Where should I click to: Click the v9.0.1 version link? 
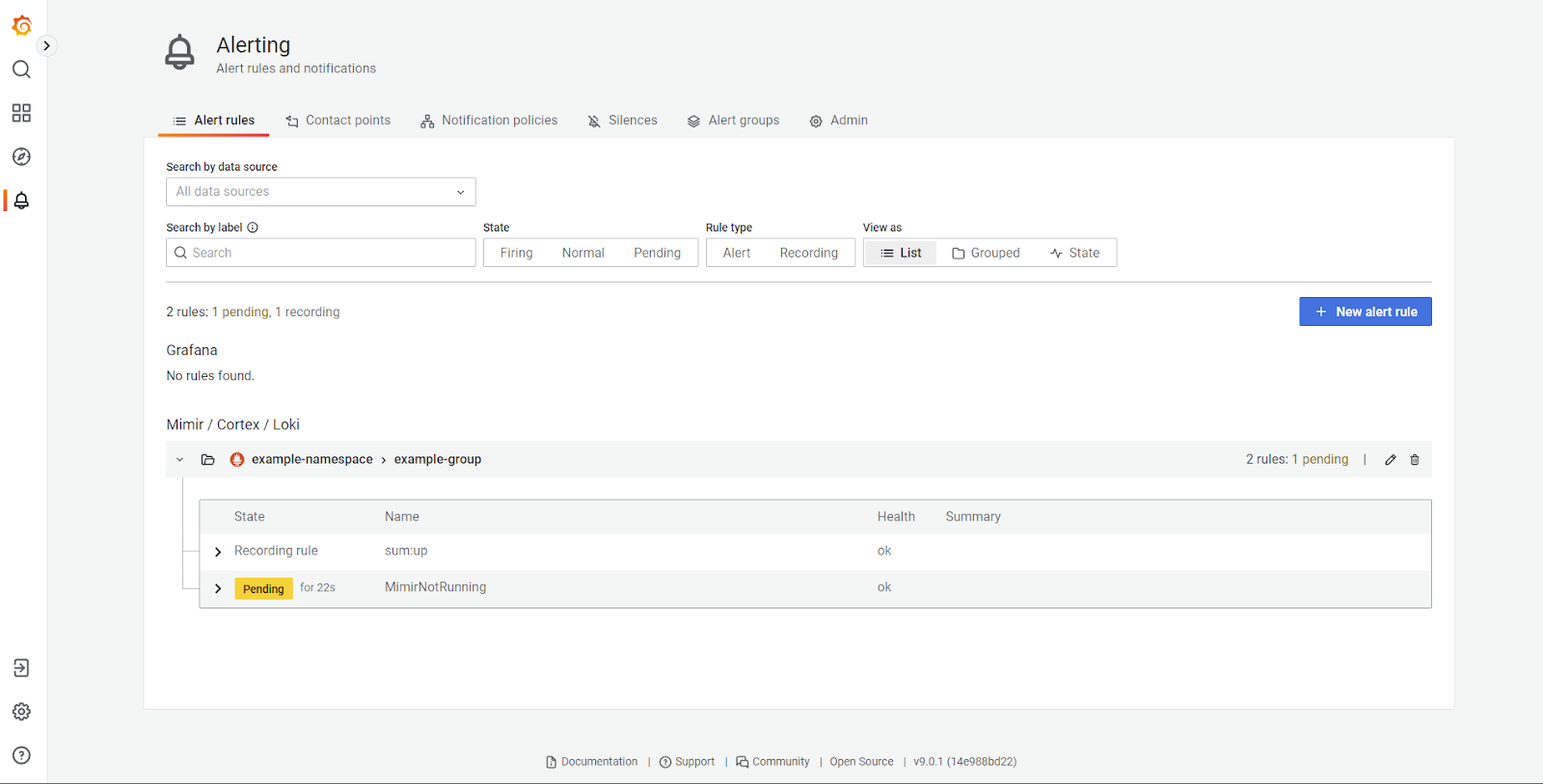coord(965,762)
